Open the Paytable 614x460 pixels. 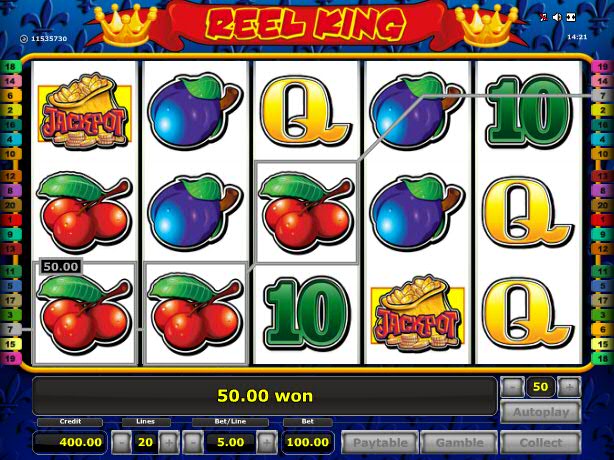point(380,443)
